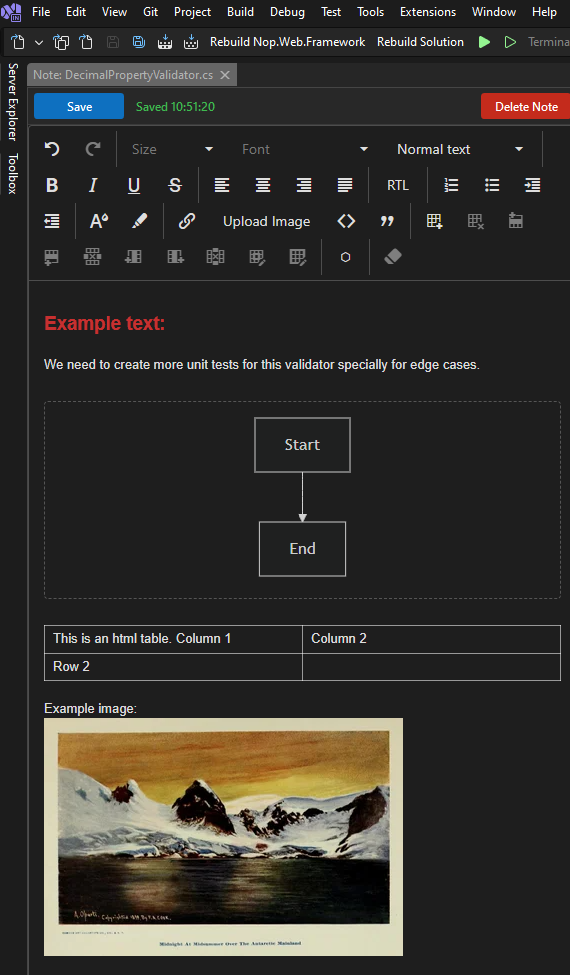This screenshot has width=570, height=975.
Task: Insert a bulleted list
Action: [492, 185]
